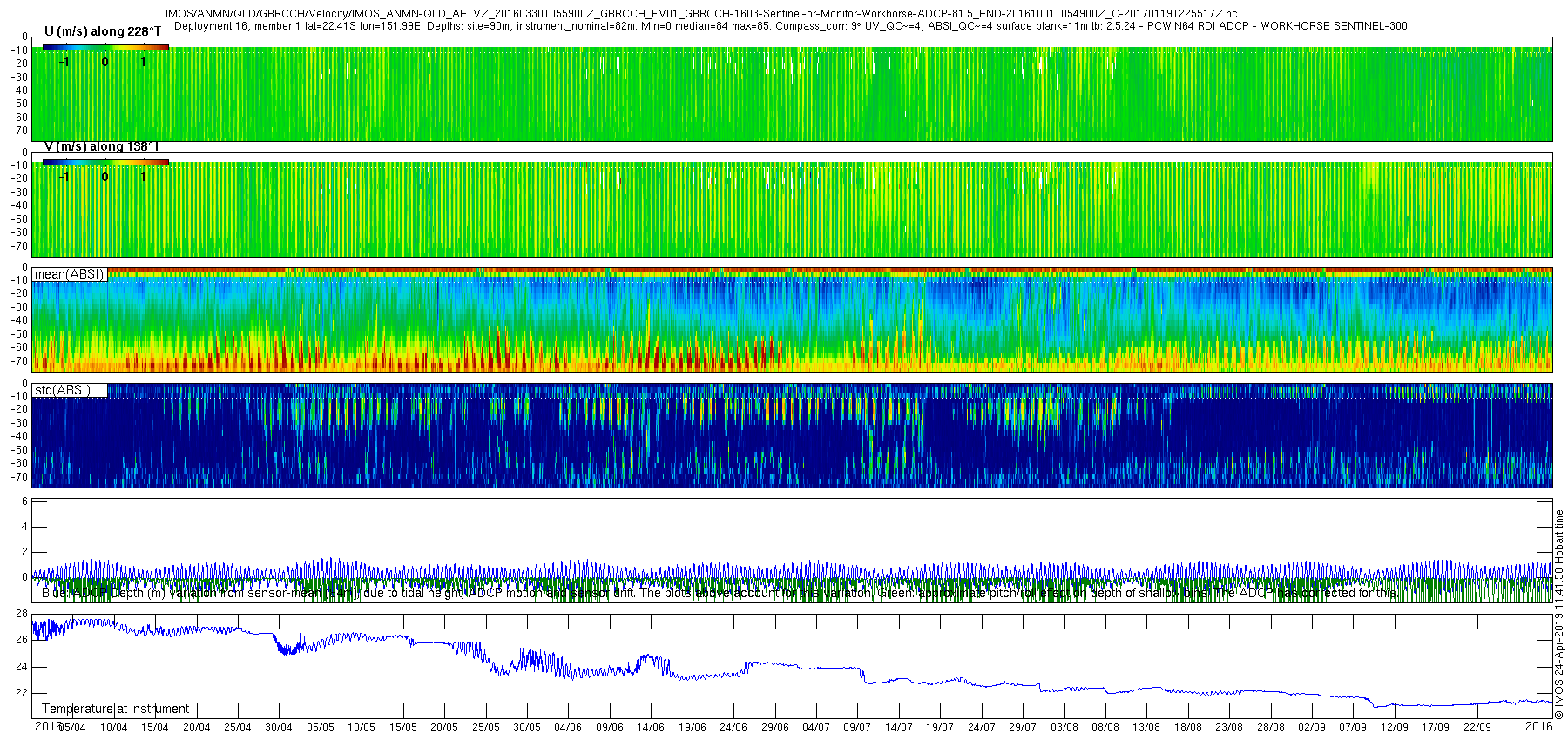Click the 20/05 date tick

click(444, 728)
